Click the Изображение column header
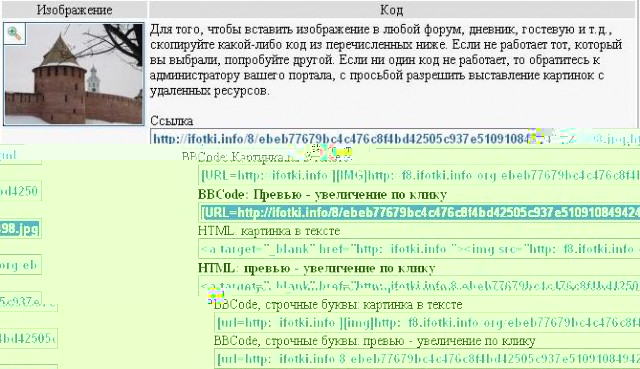Image resolution: width=640 pixels, height=369 pixels. [74, 10]
